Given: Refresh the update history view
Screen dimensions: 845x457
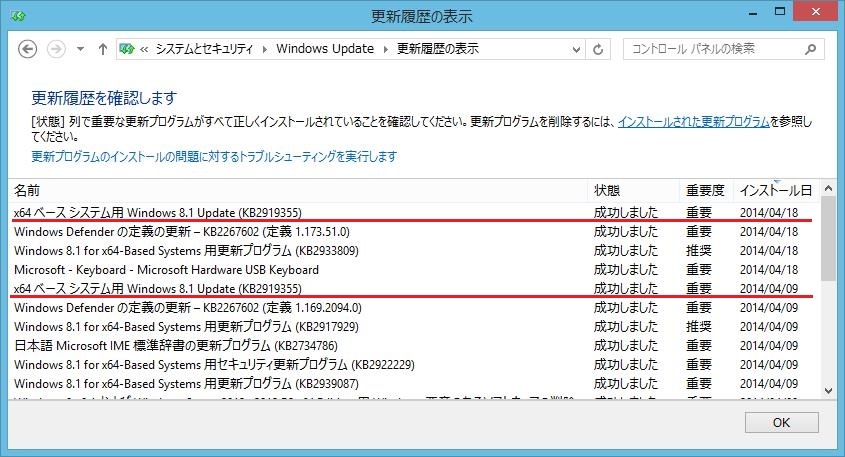Looking at the screenshot, I should point(598,50).
